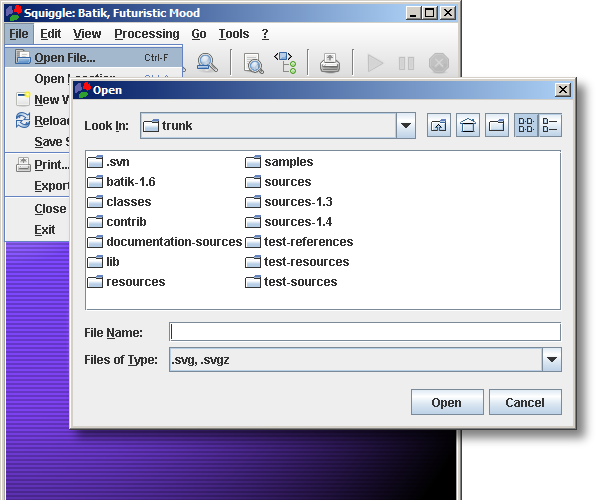Viewport: 600px width, 500px height.
Task: Open the DOM tree viewer icon
Action: tap(285, 63)
